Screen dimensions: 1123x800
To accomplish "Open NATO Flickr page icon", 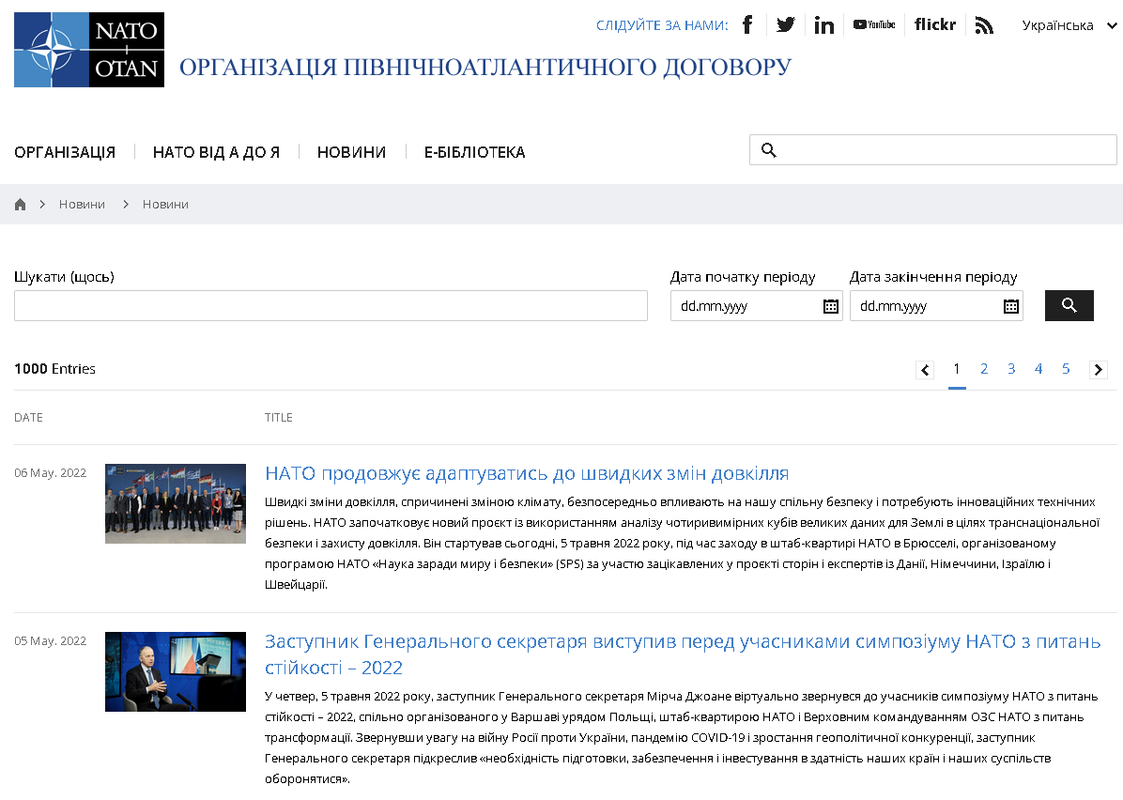I will tap(935, 24).
